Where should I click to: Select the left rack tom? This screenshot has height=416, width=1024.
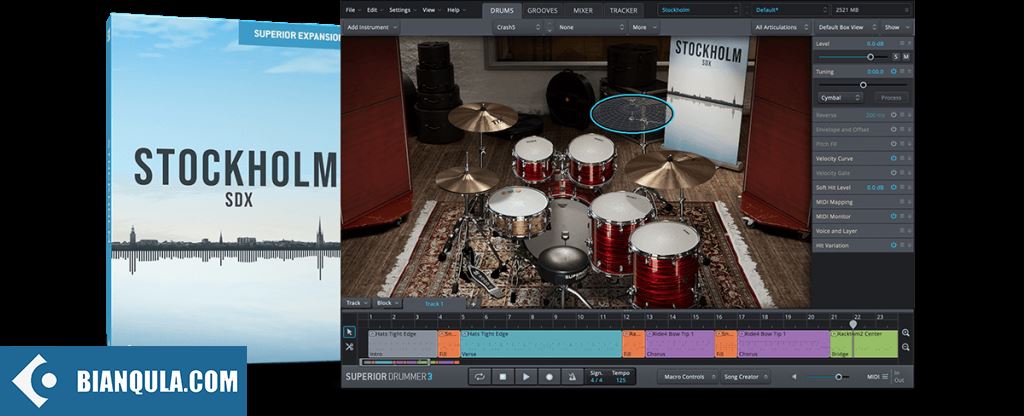coord(532,157)
